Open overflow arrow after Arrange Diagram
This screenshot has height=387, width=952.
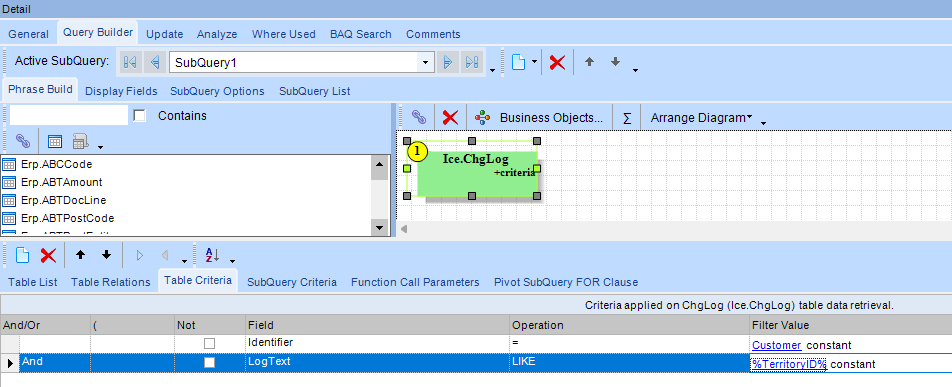click(x=764, y=123)
